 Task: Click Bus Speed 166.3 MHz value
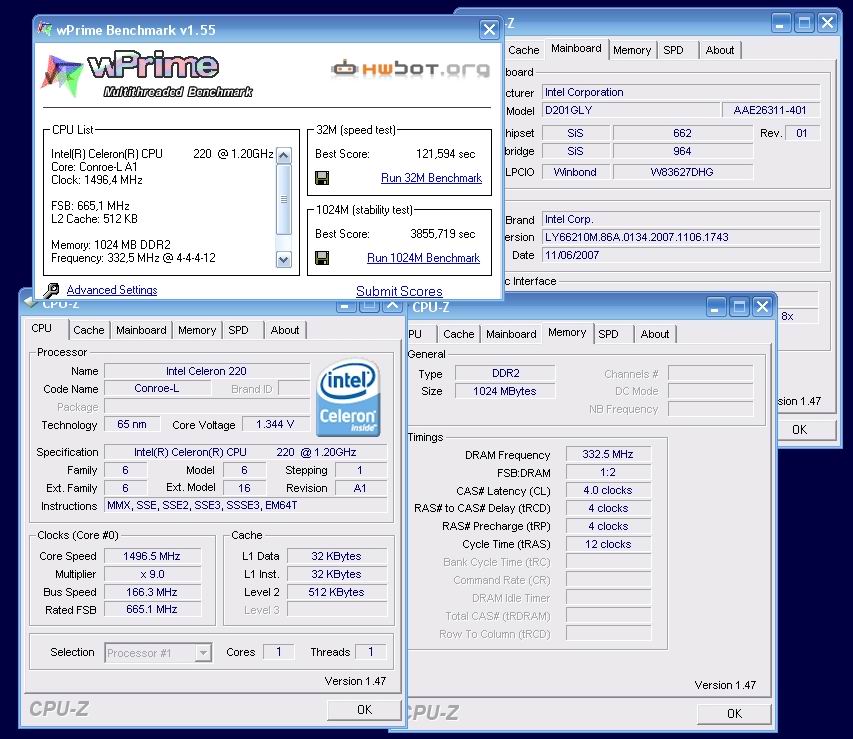[x=152, y=592]
